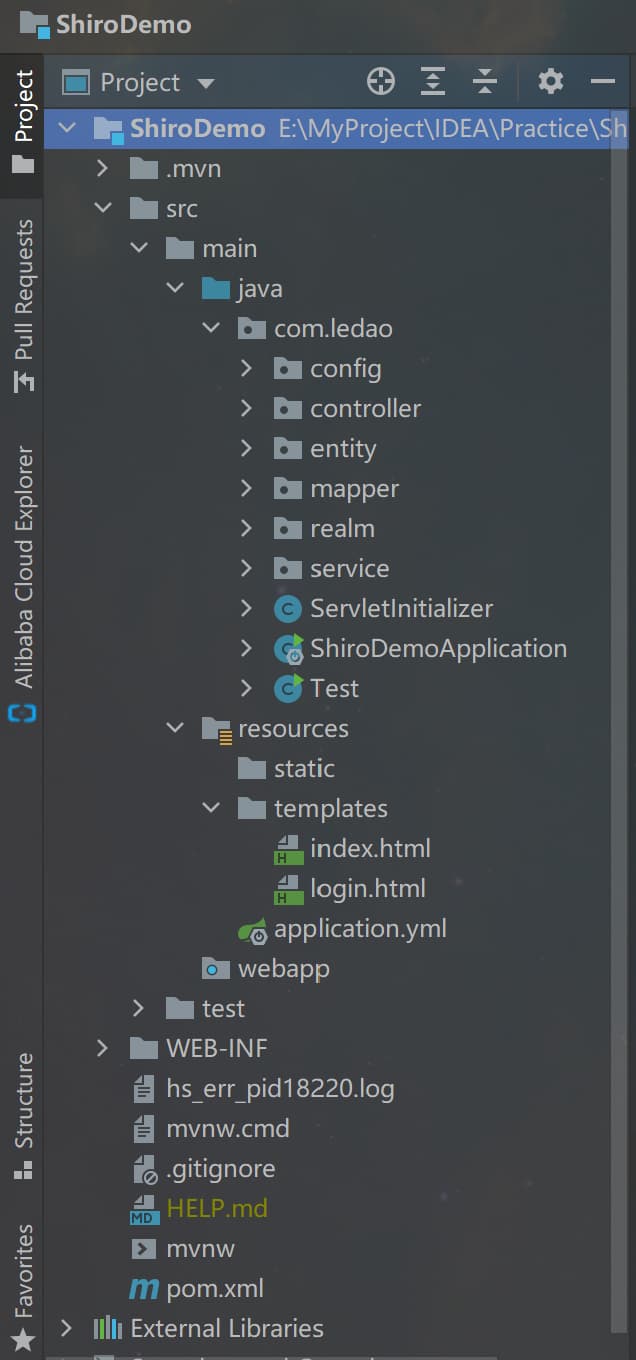Select the WEB-INF folder row
The height and width of the screenshot is (1360, 636).
tap(326, 1048)
